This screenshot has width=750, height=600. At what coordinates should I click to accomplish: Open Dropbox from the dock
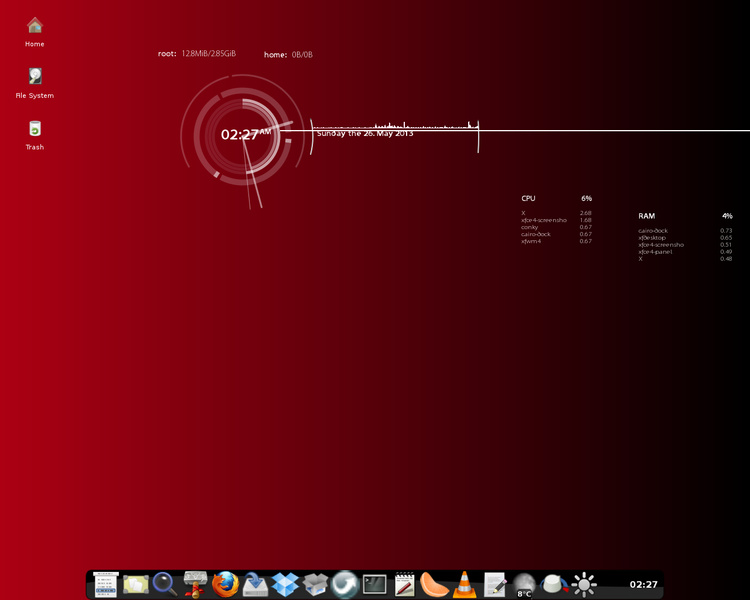tap(285, 584)
